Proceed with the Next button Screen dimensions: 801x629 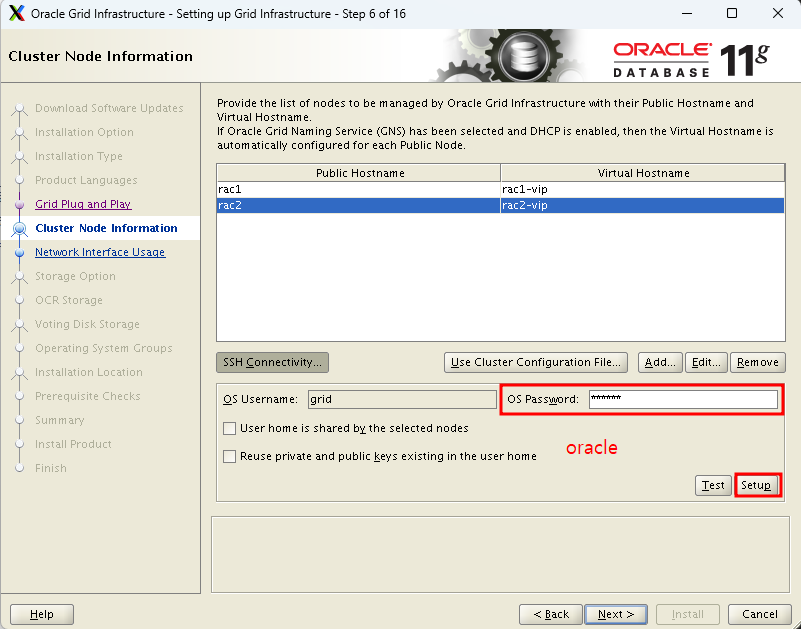click(616, 614)
